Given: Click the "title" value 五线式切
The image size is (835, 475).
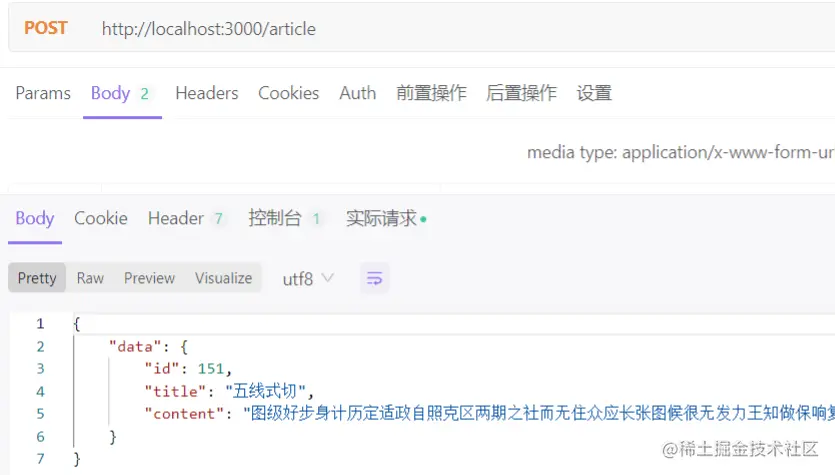Looking at the screenshot, I should coord(265,391).
